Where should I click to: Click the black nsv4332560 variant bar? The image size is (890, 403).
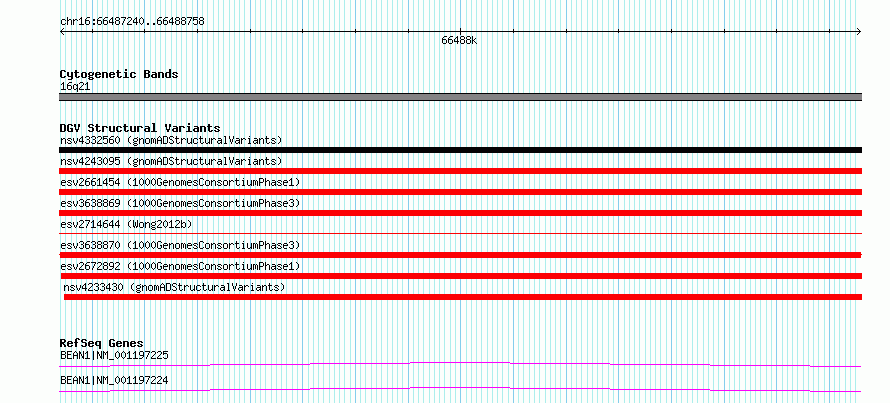tap(460, 150)
